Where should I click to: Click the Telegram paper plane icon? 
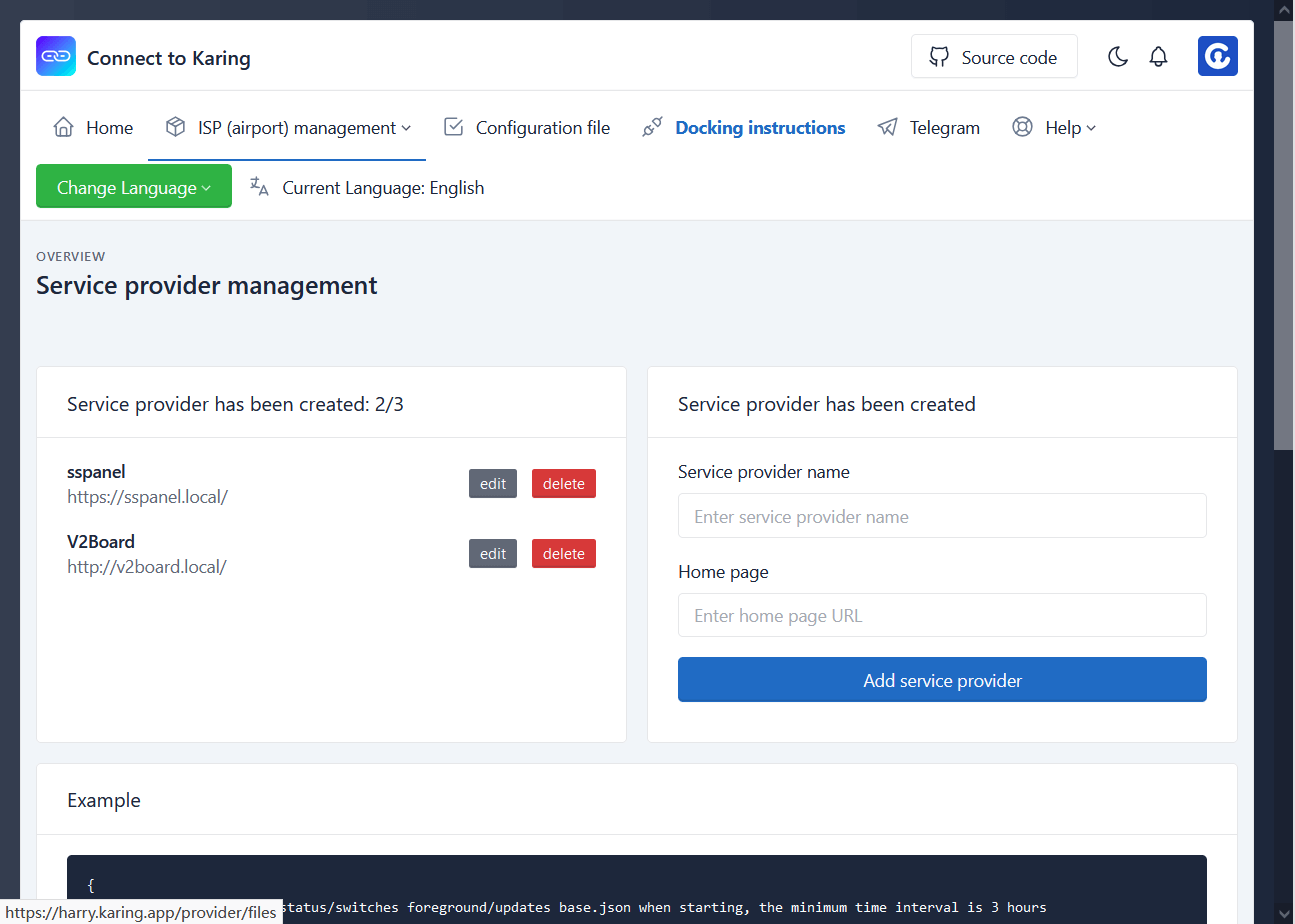[888, 128]
